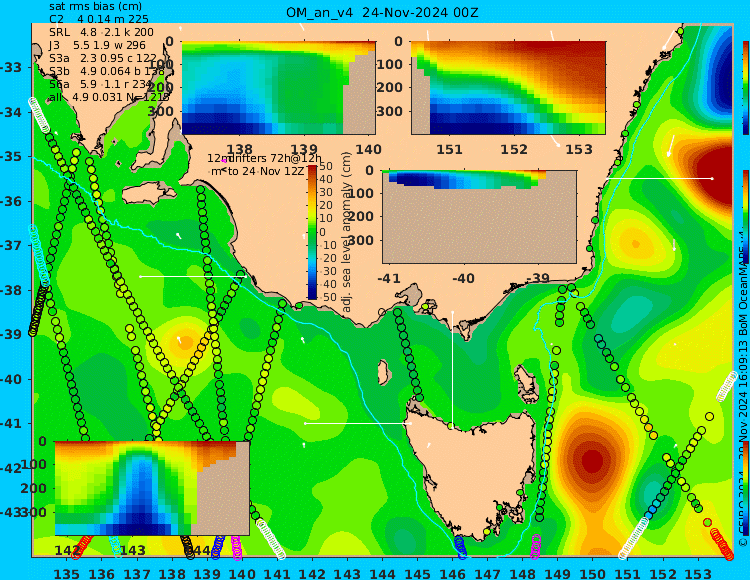Click the 153 label on the main map's bottom axis
750x580 pixels.
tap(698, 573)
